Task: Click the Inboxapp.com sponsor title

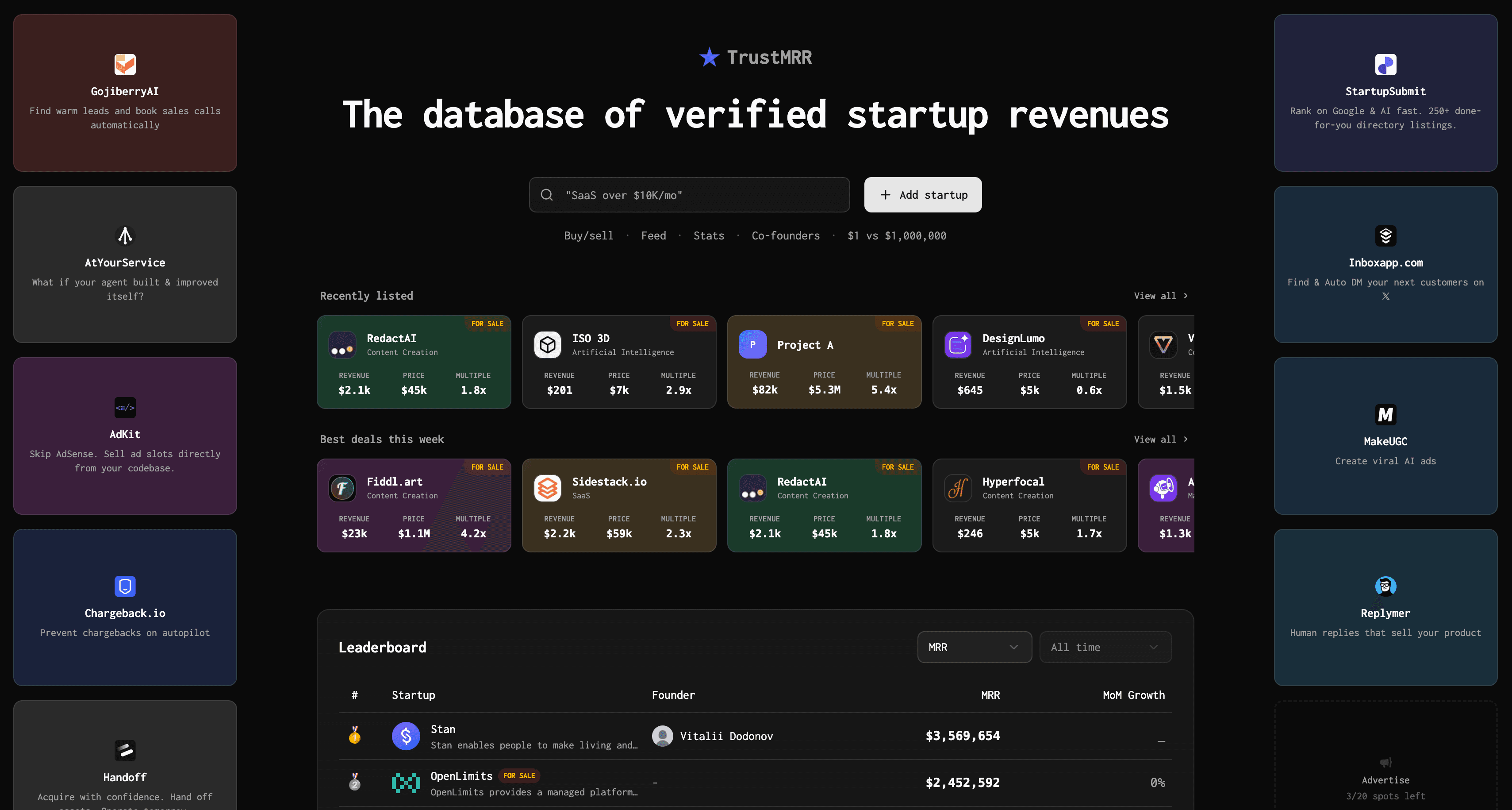Action: (x=1386, y=262)
